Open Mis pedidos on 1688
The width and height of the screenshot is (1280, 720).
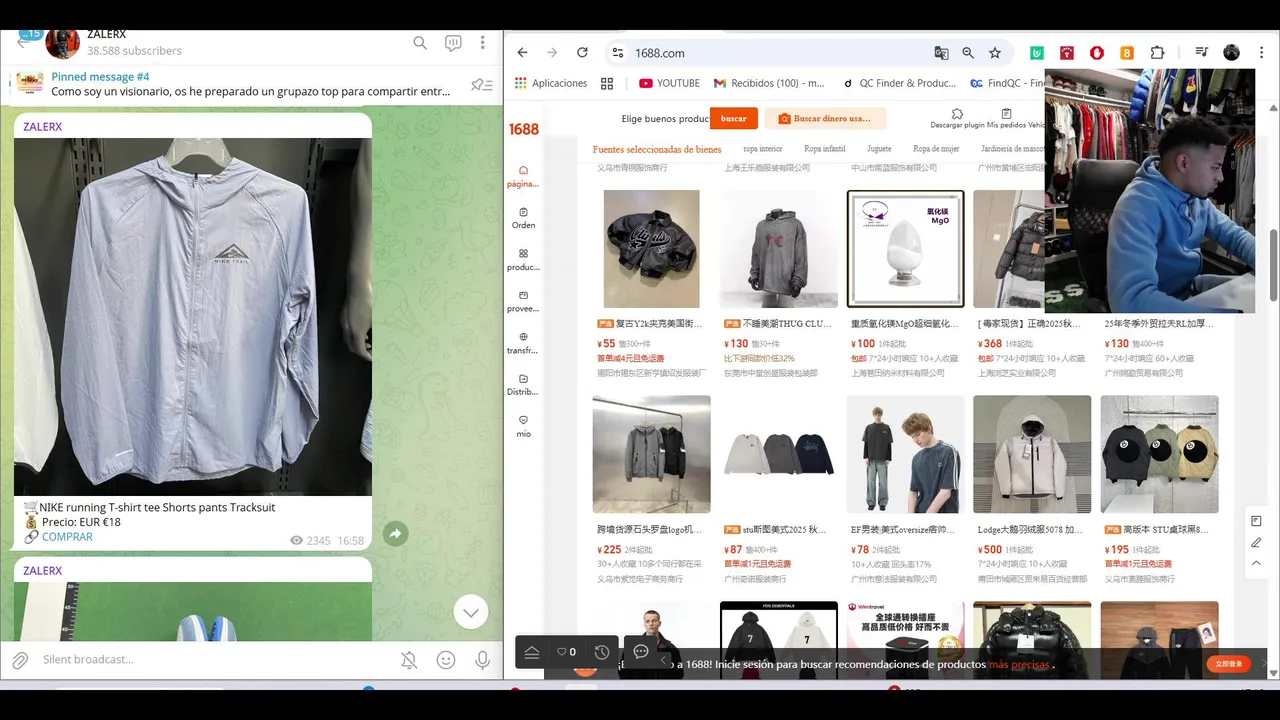point(1006,119)
